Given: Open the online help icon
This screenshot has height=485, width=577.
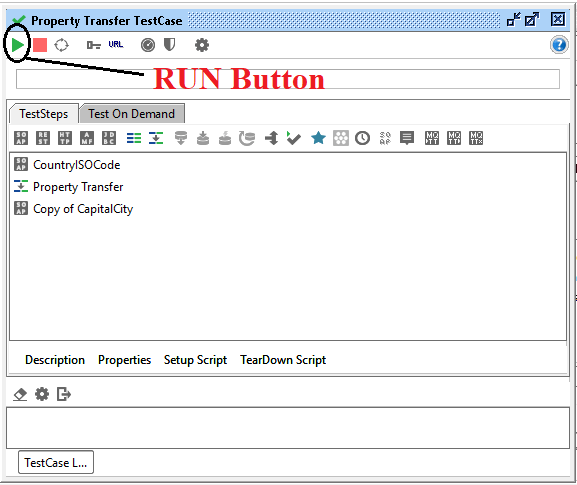Looking at the screenshot, I should tap(559, 45).
